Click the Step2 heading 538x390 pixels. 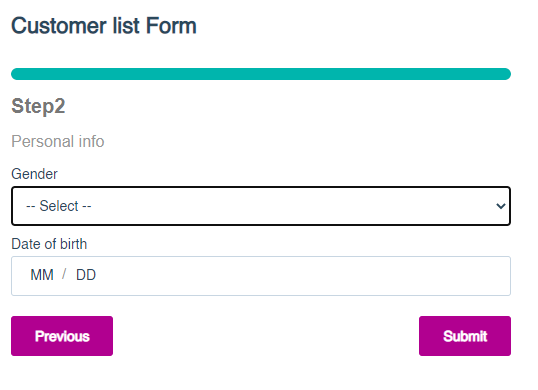[38, 106]
